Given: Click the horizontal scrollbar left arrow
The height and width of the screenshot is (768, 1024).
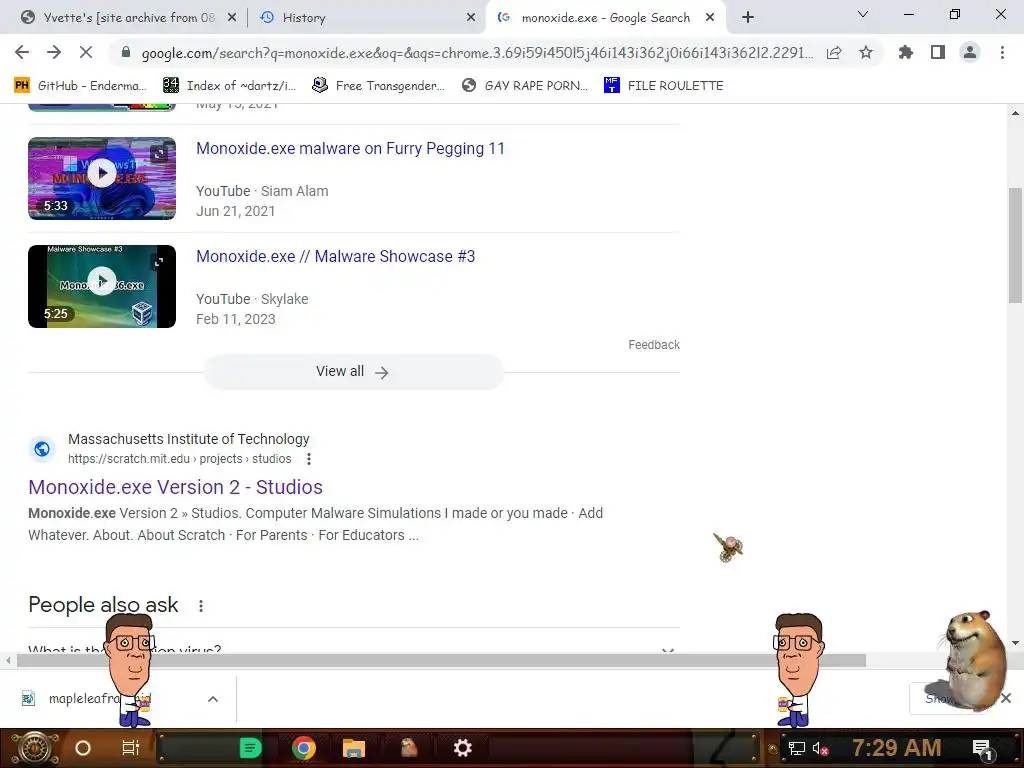Looking at the screenshot, I should [x=8, y=661].
